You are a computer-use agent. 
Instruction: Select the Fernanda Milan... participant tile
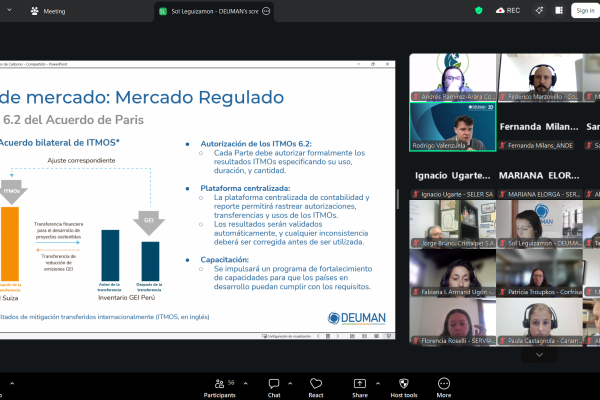point(540,127)
